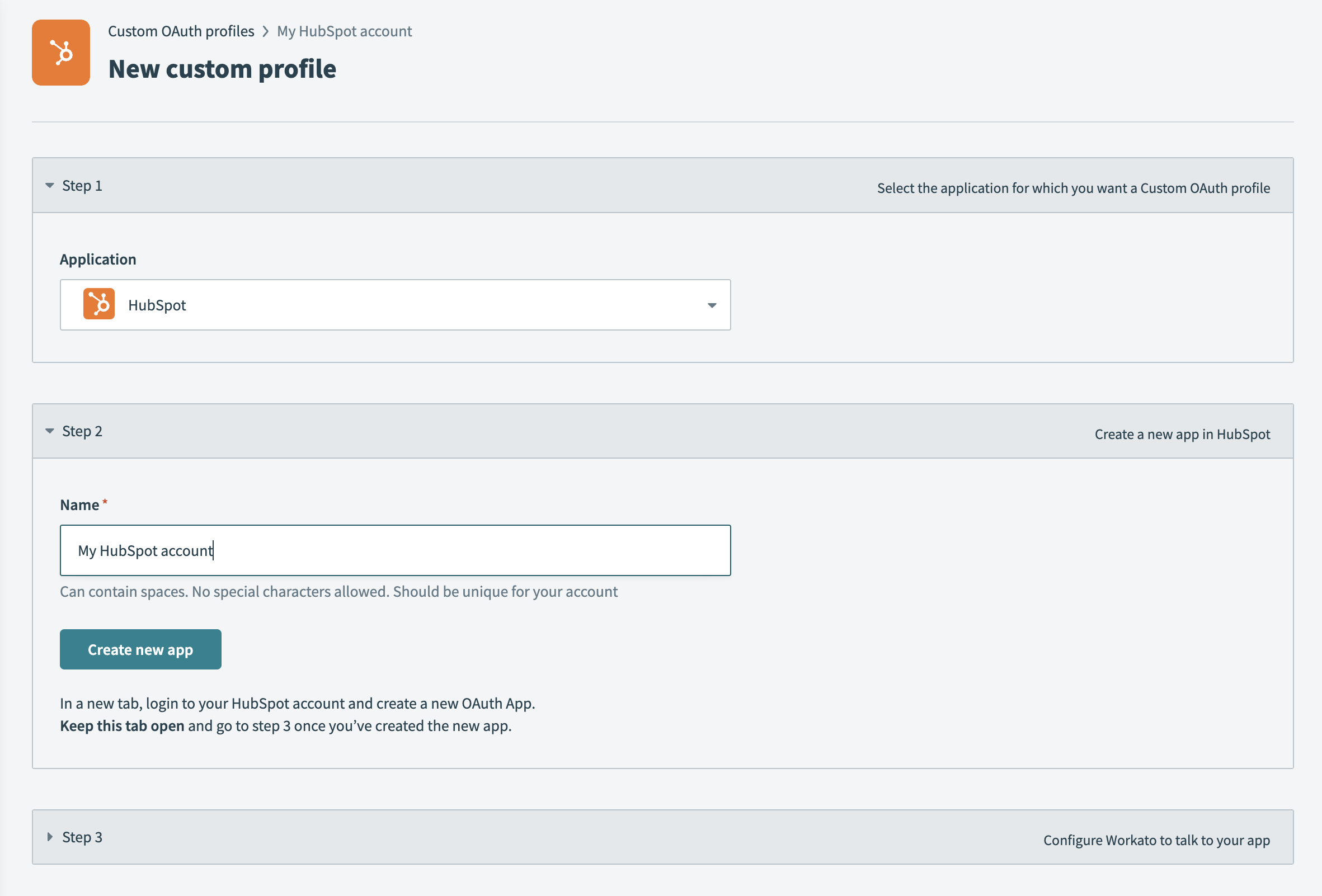Click 'Create a new app in HubSpot' text
Screen dimensions: 1322x896
click(1182, 435)
